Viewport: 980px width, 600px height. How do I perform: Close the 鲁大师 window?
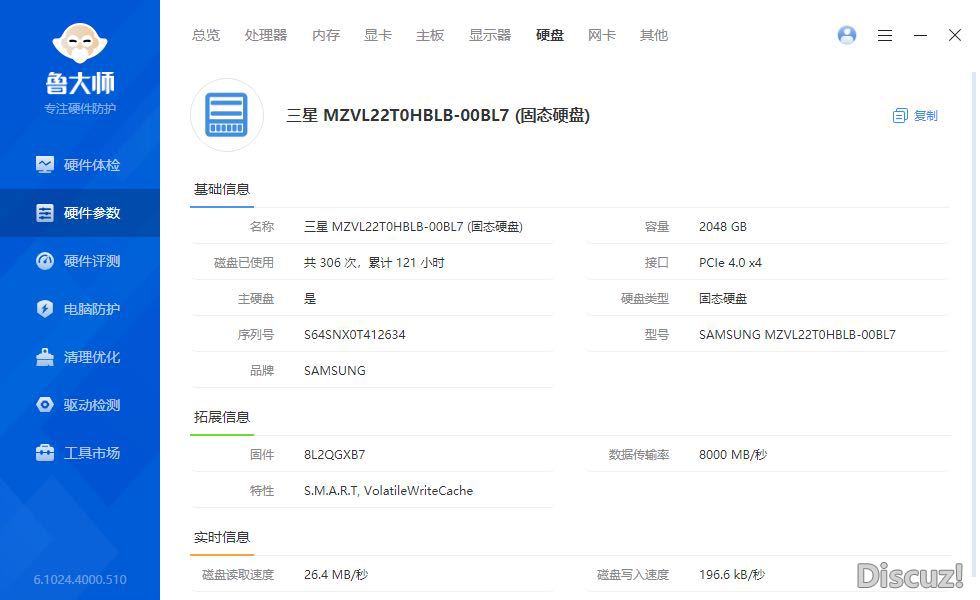pyautogui.click(x=955, y=35)
